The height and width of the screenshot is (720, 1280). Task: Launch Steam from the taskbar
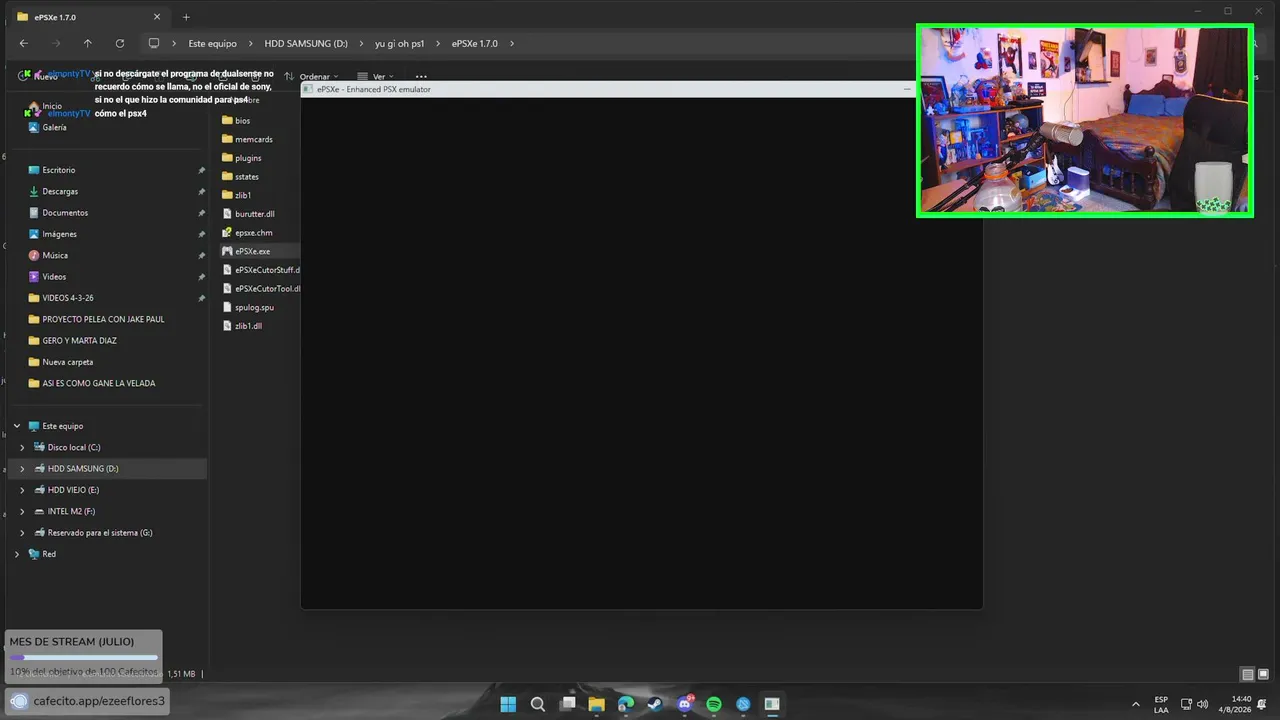(655, 704)
